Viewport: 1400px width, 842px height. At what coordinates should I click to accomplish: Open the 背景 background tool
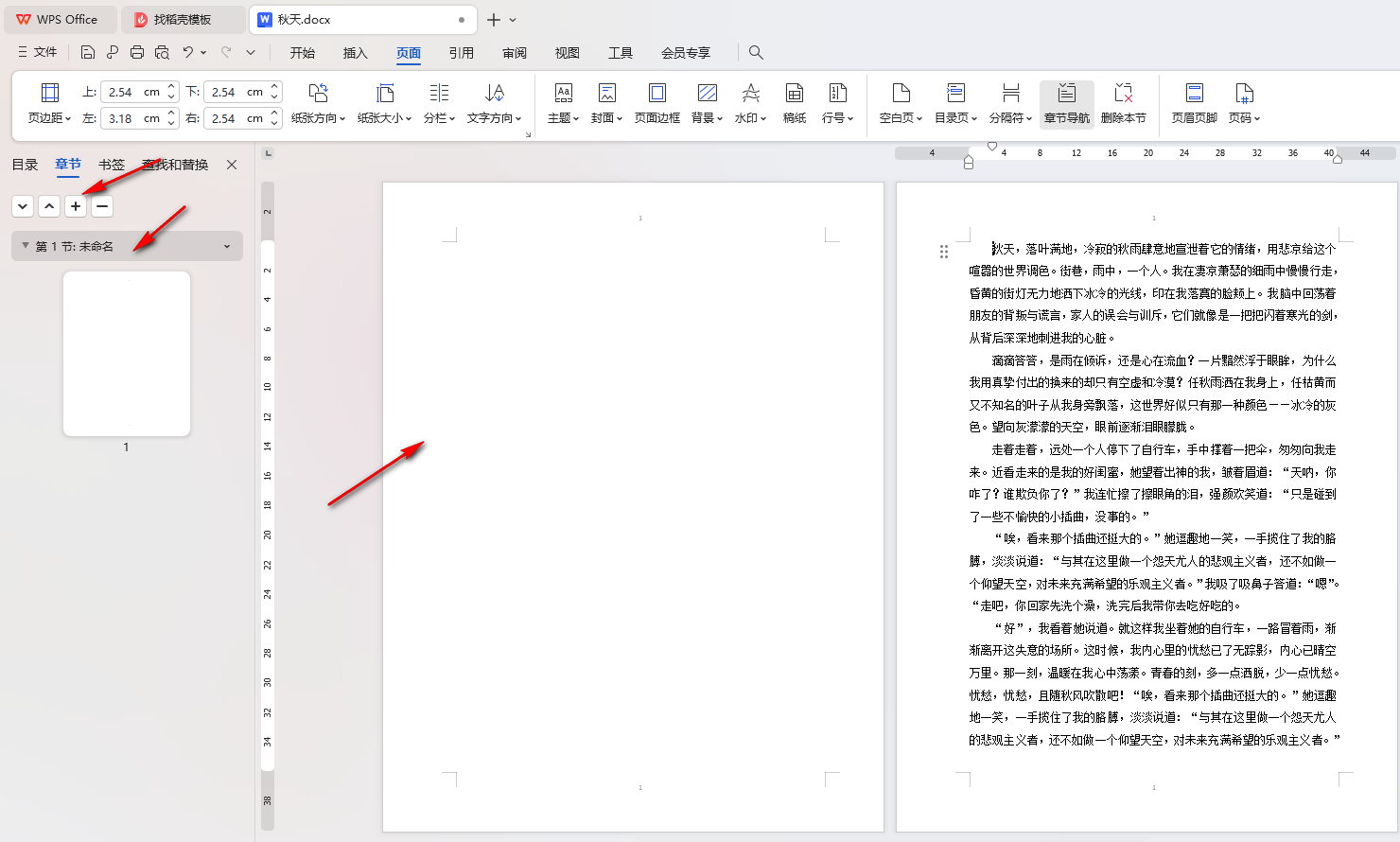[707, 103]
